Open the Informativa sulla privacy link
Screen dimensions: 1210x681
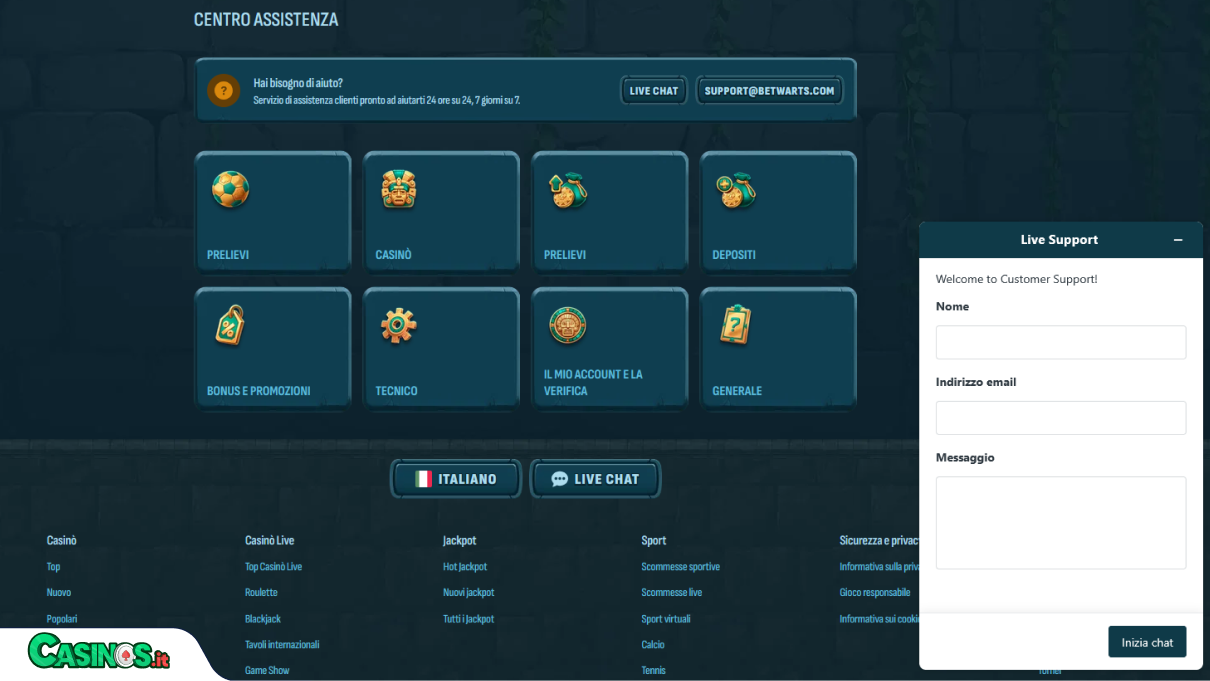point(879,567)
